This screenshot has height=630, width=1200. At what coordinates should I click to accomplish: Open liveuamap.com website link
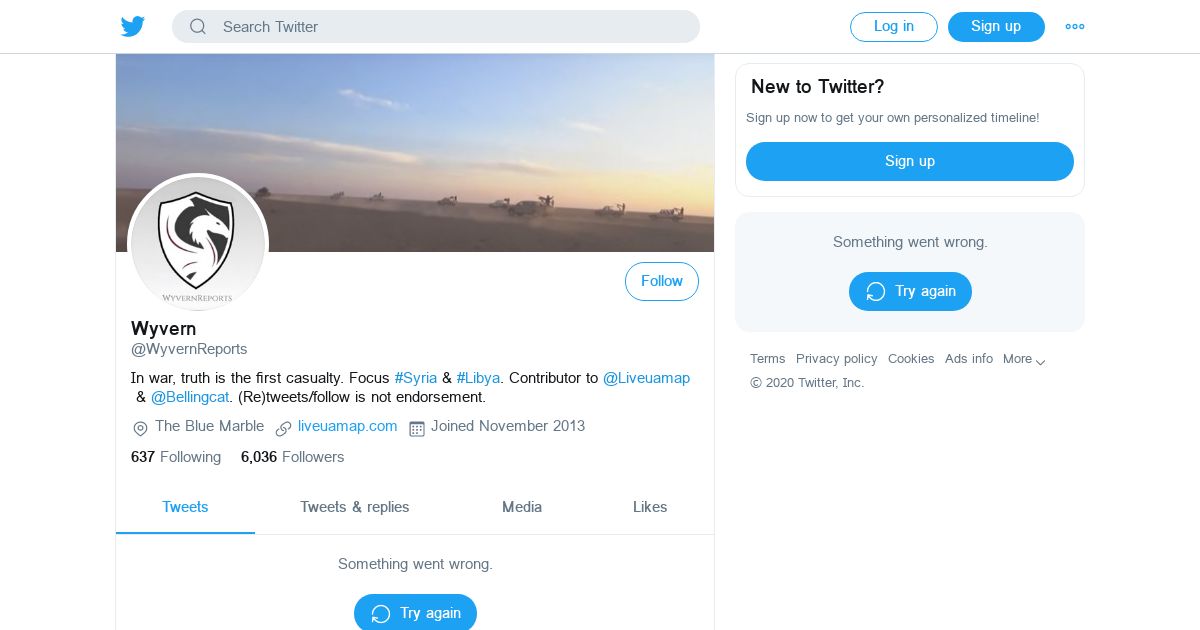(x=347, y=426)
